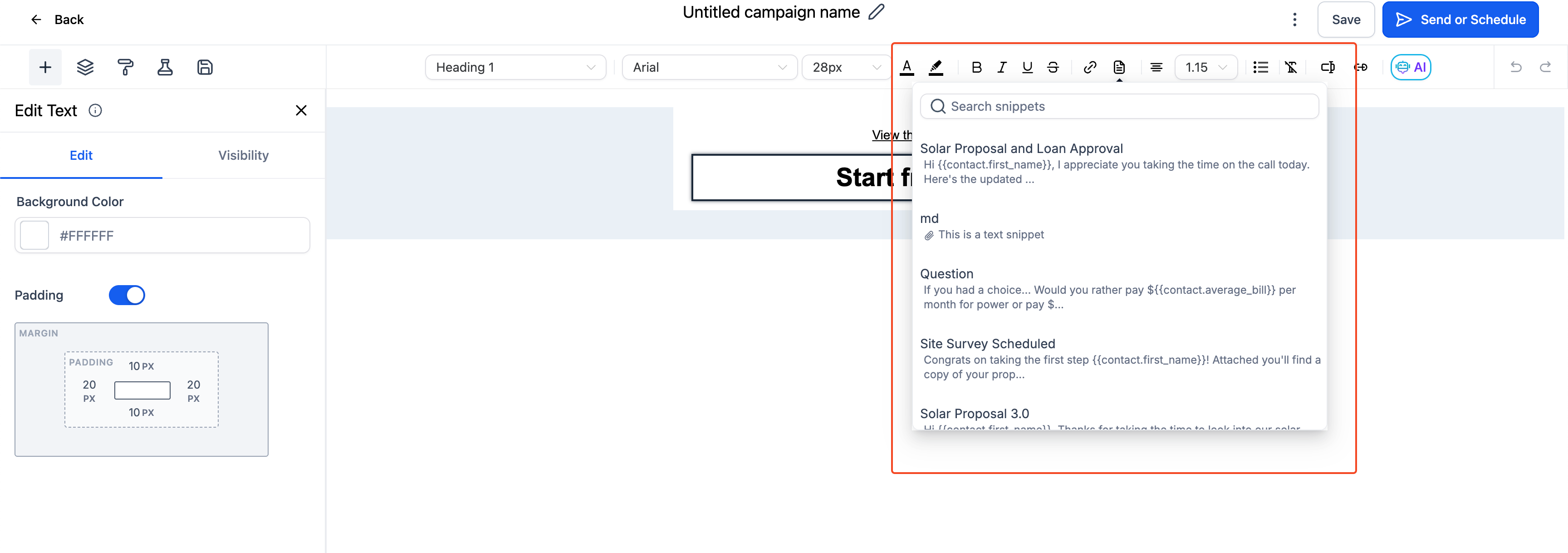
Task: Click the undo arrow icon
Action: (1516, 67)
